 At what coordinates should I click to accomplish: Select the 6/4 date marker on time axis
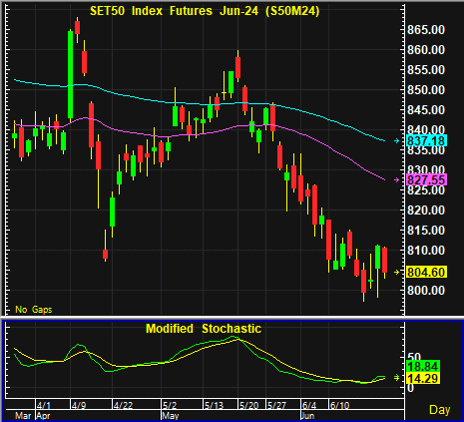pyautogui.click(x=309, y=405)
